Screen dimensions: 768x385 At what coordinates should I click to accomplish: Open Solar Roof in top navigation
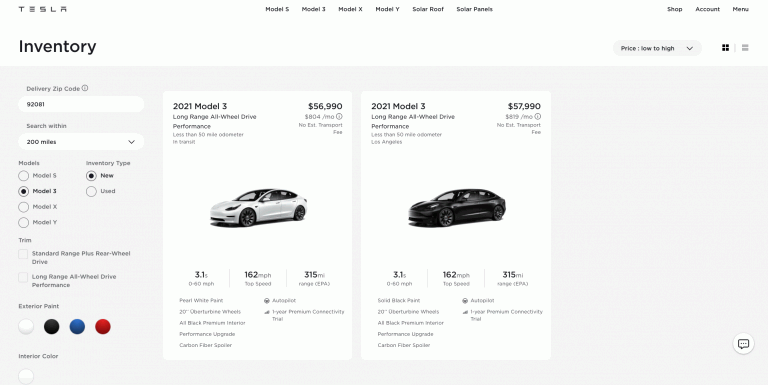click(428, 9)
